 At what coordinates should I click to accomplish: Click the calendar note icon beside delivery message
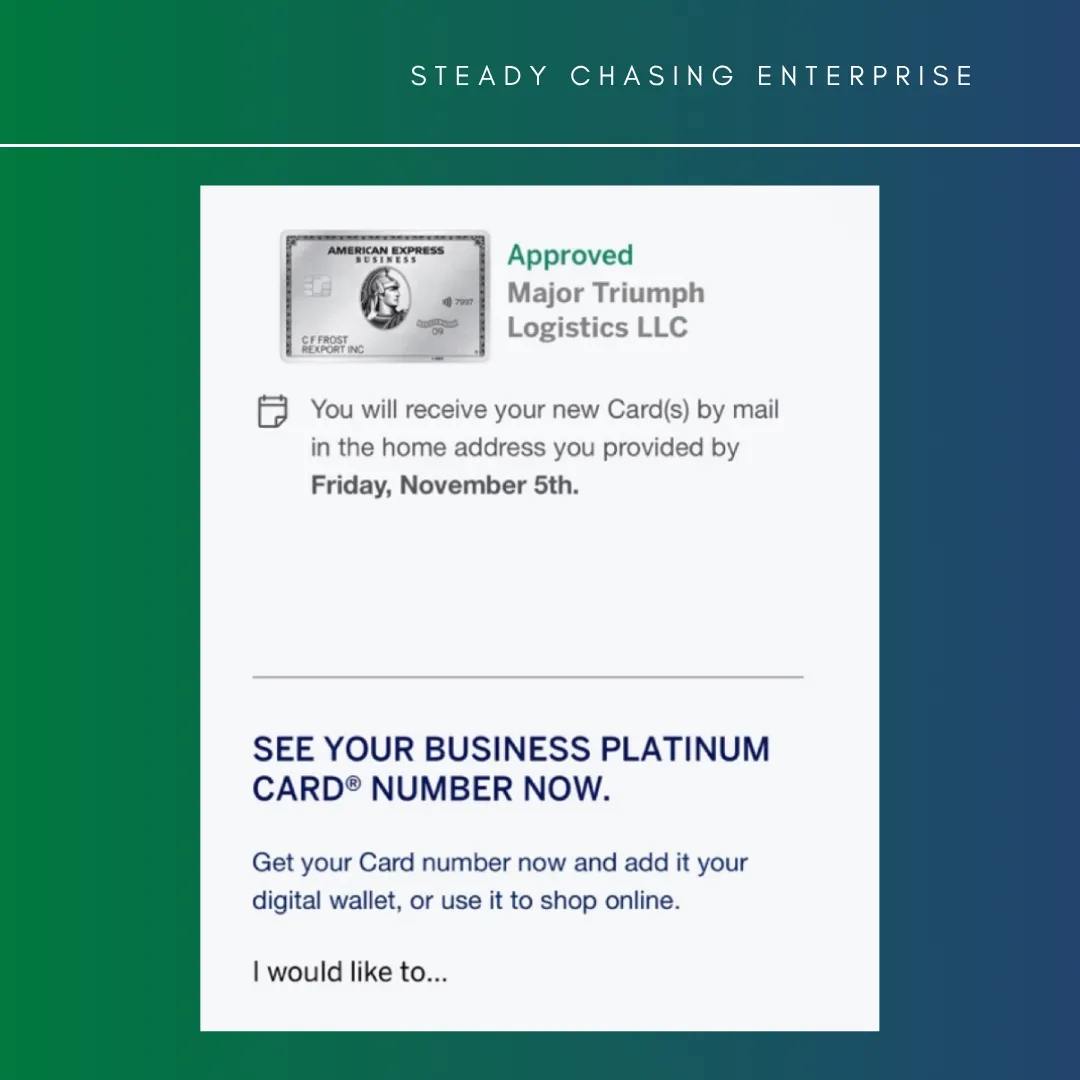point(272,411)
